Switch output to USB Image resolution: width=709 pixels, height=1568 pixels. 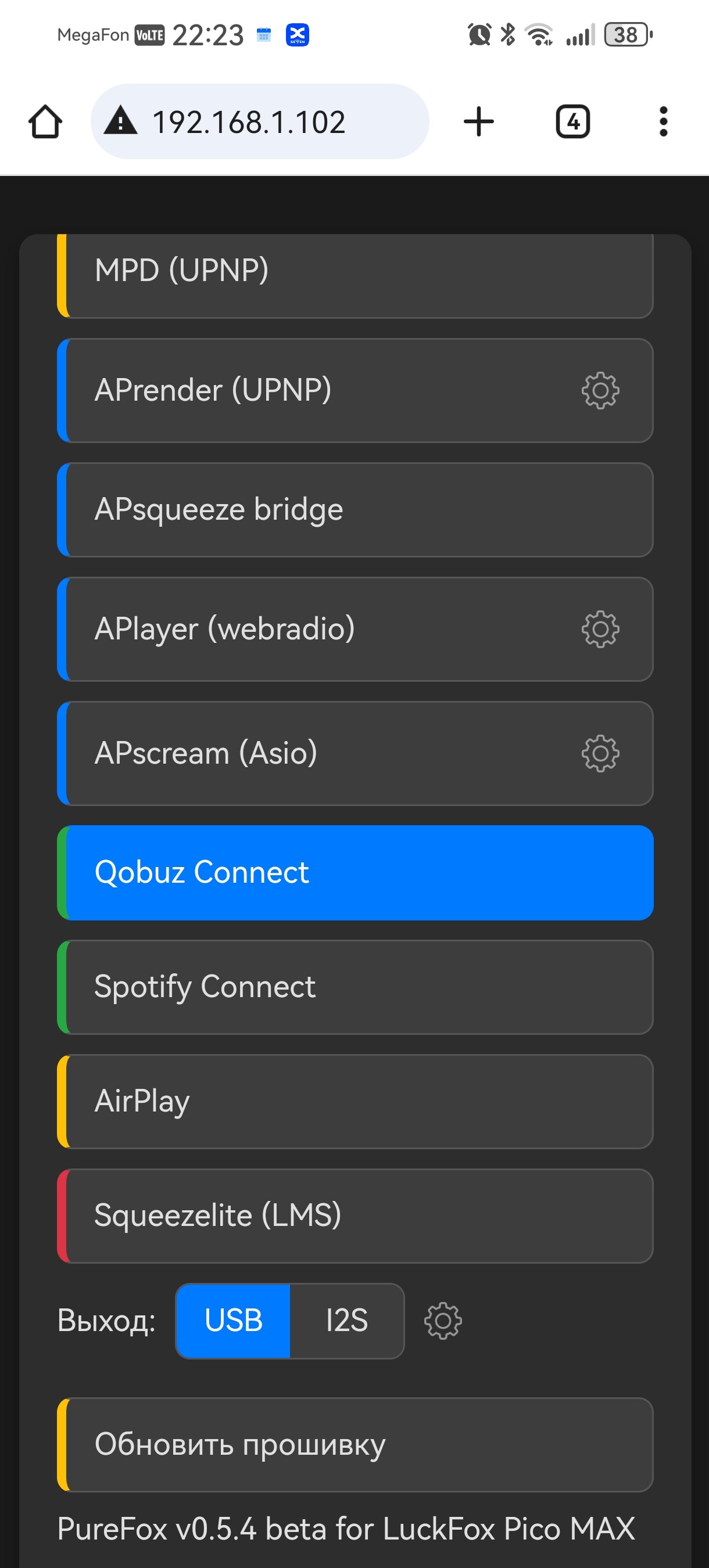[233, 1320]
